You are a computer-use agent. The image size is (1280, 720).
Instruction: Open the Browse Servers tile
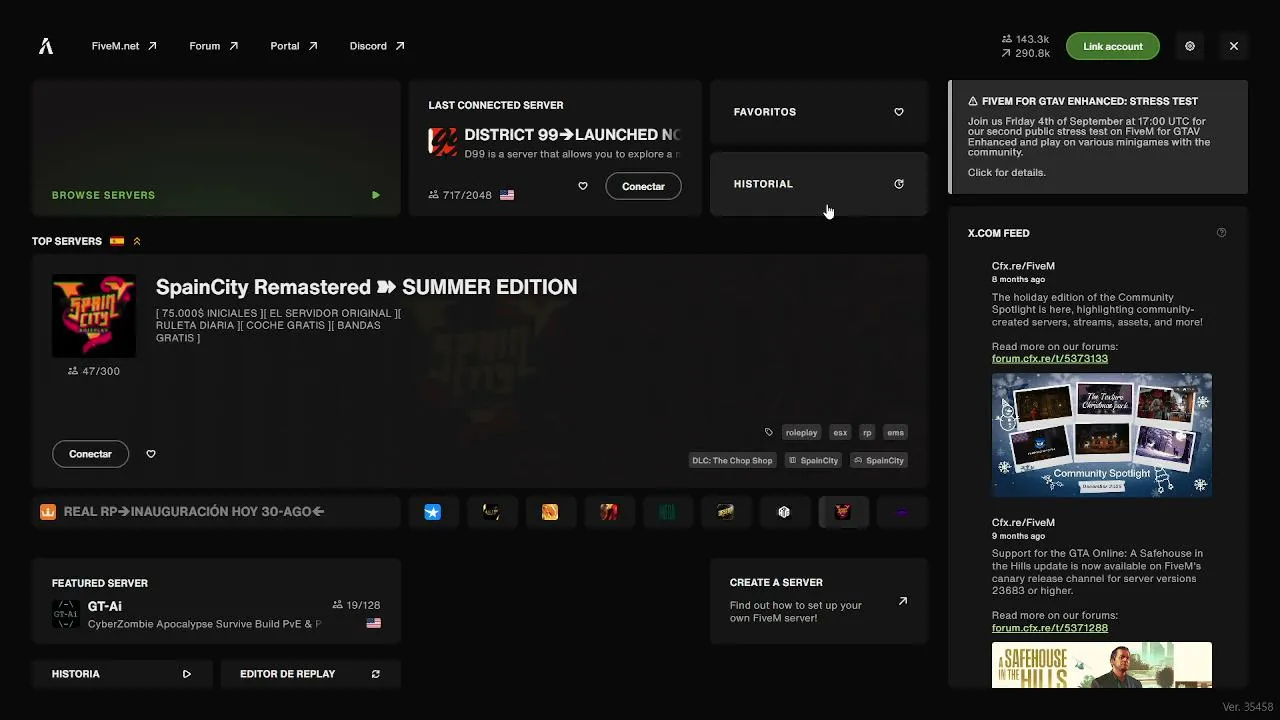[216, 148]
